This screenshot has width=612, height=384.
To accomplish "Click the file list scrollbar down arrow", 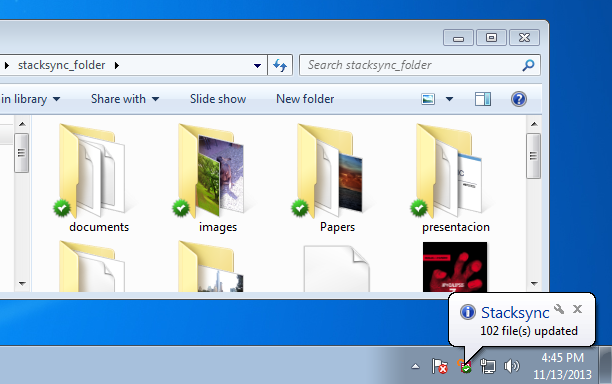I will [x=534, y=284].
